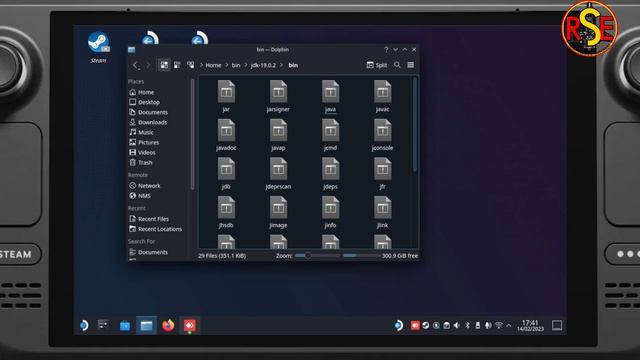Image resolution: width=640 pixels, height=360 pixels.
Task: Expand hidden system tray icons arrow
Action: coord(509,325)
